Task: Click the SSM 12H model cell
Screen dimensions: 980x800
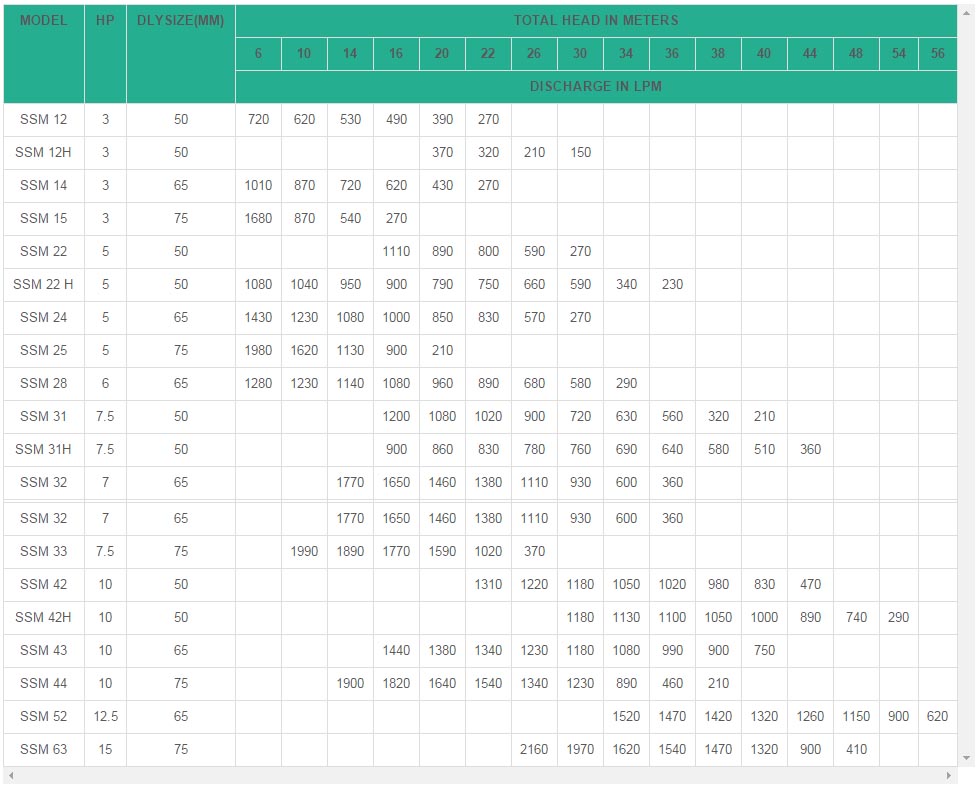Action: (x=44, y=152)
